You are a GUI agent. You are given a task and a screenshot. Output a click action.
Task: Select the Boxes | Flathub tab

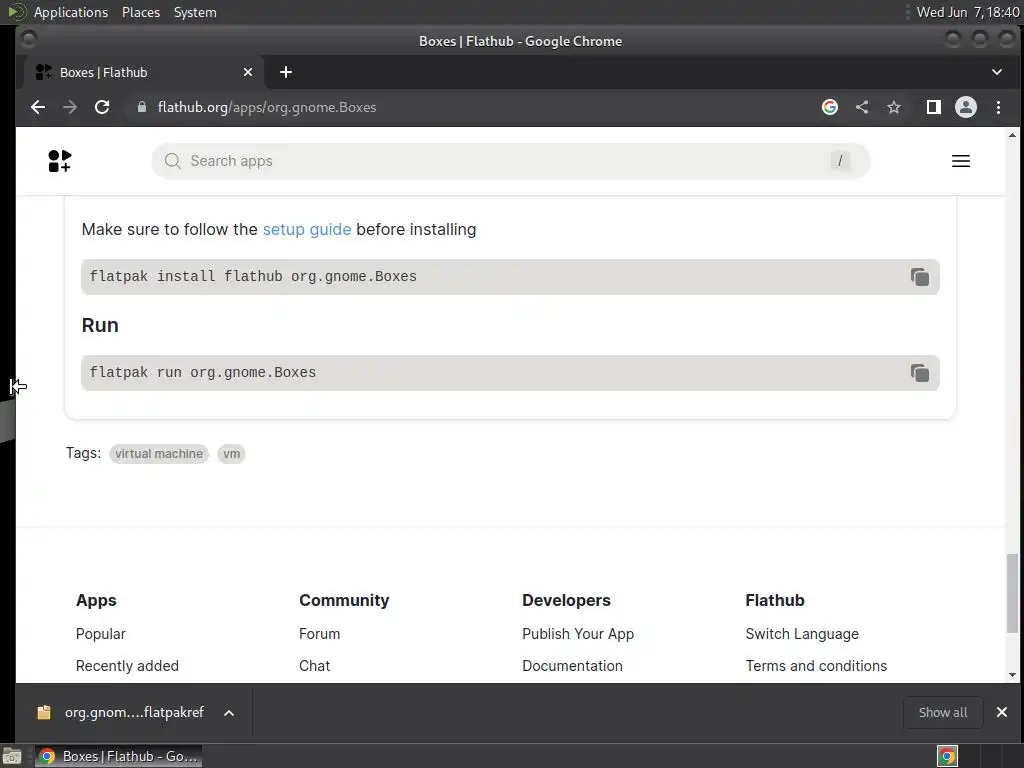pos(144,72)
